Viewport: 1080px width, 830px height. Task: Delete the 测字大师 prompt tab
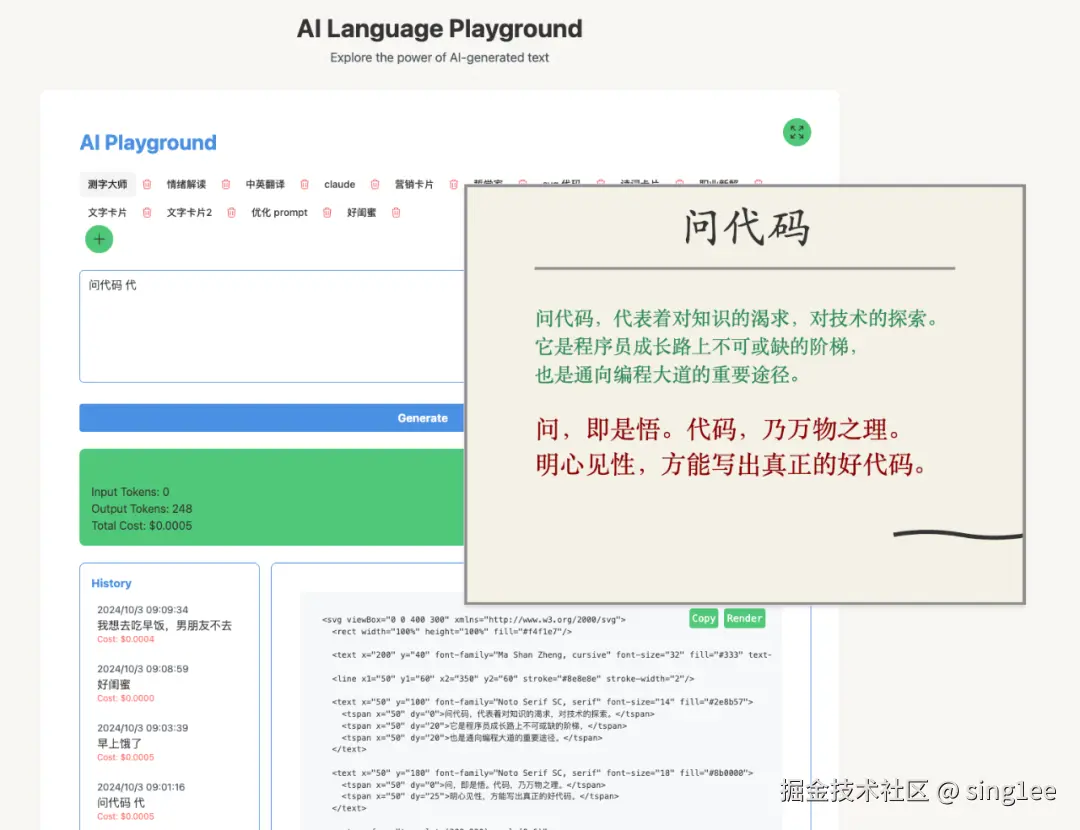coord(147,185)
